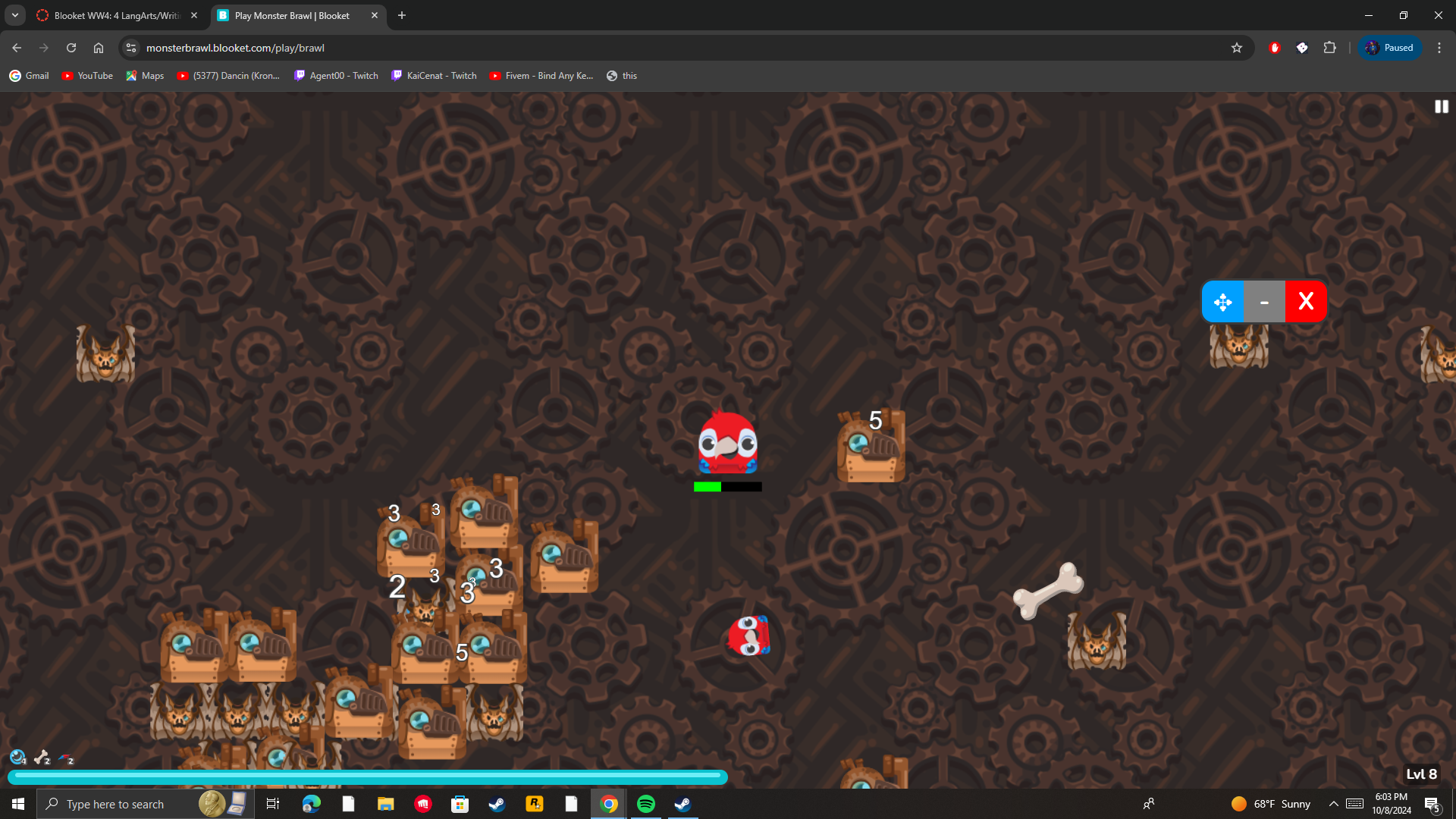Click the red parrot player character

[727, 444]
